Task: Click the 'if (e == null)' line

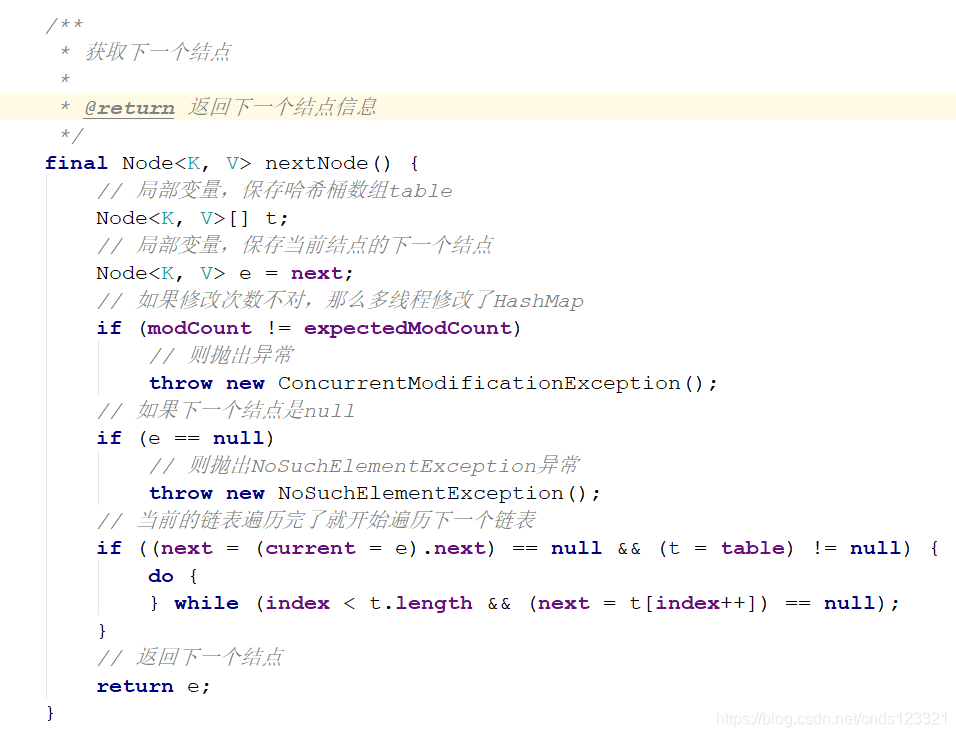Action: click(185, 438)
